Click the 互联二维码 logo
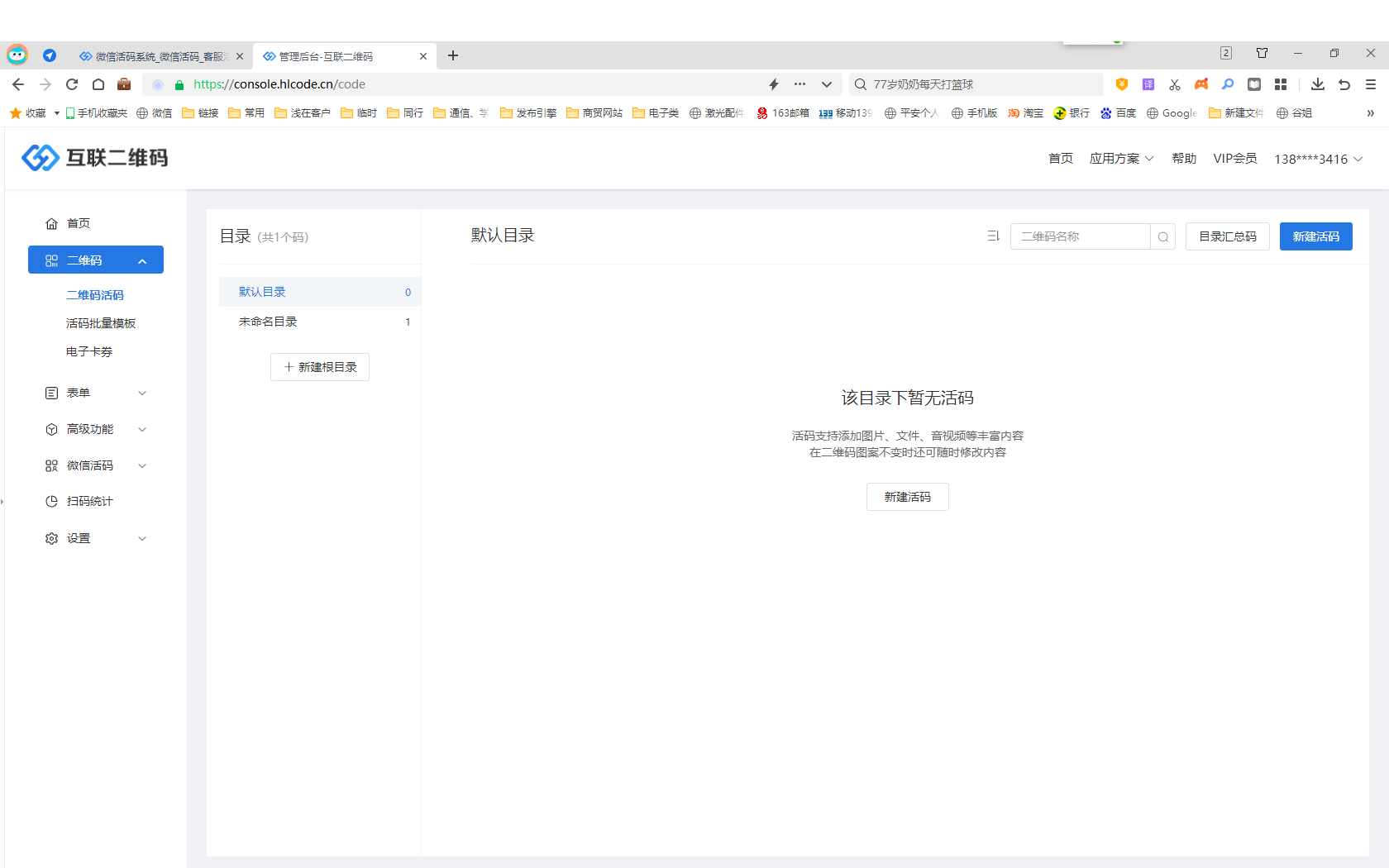1389x868 pixels. tap(95, 157)
